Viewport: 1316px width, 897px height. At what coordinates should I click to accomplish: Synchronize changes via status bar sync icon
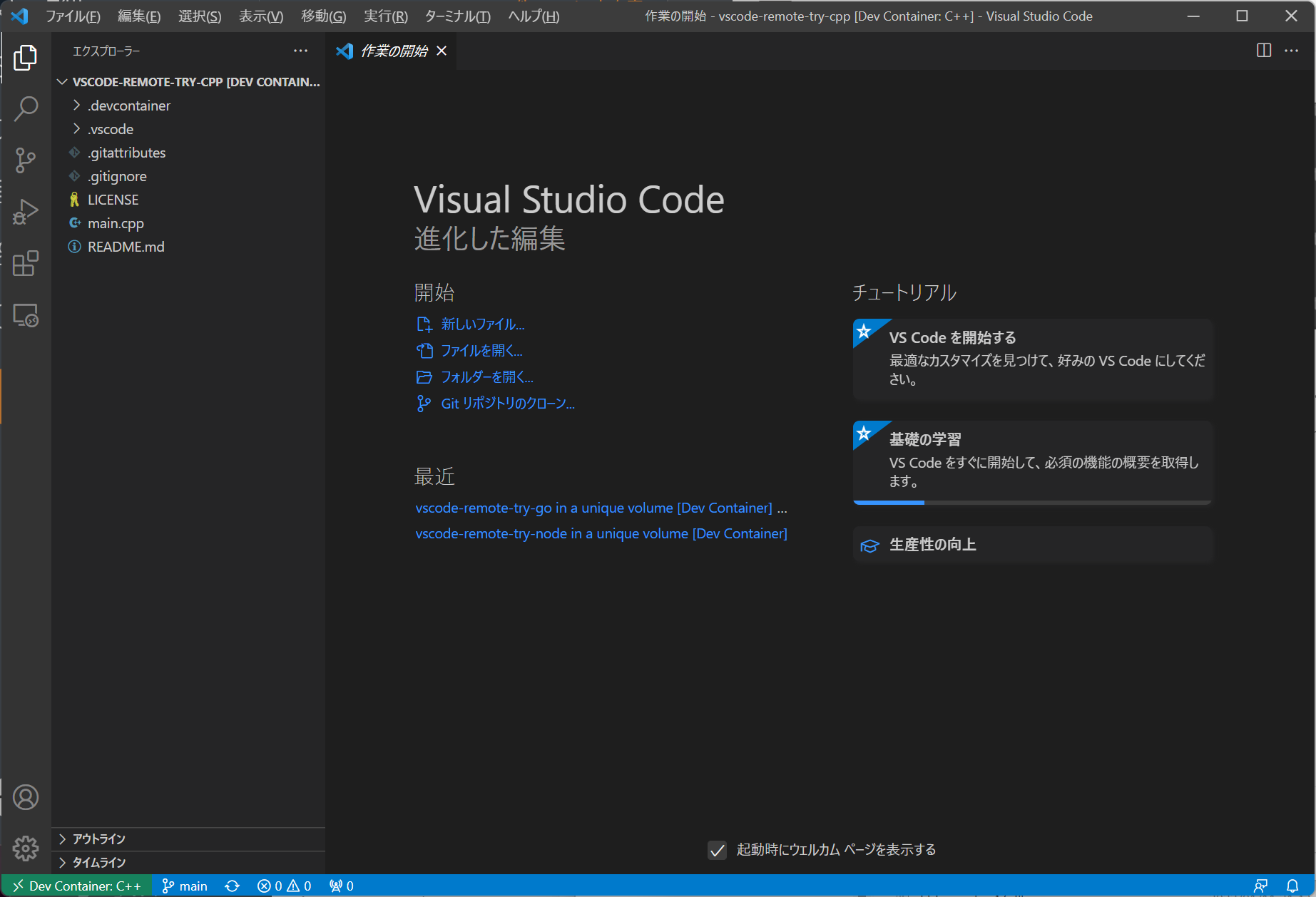pos(233,886)
